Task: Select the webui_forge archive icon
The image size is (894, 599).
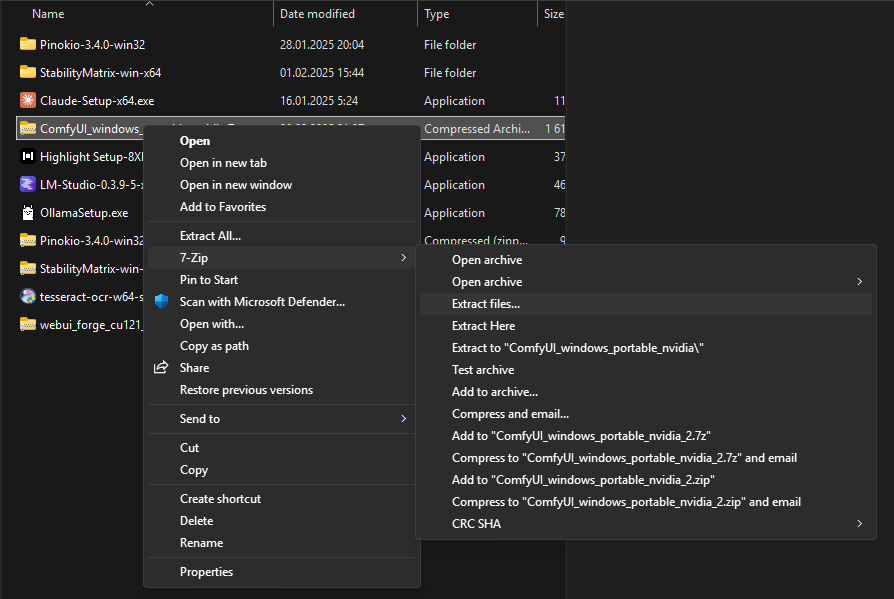Action: 28,324
